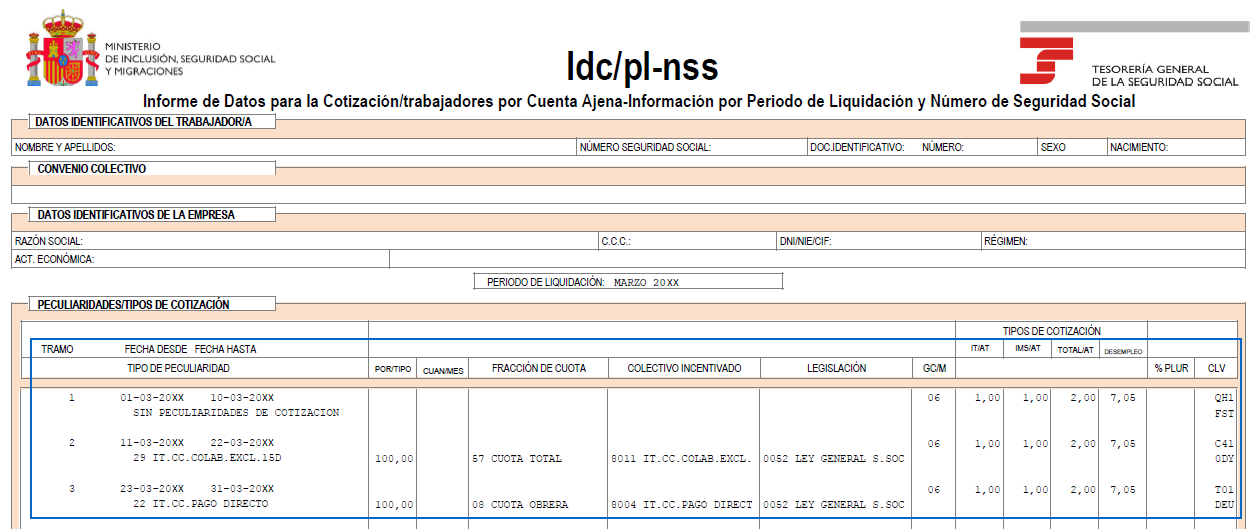The width and height of the screenshot is (1257, 529).
Task: Click the '8004 IT.CC.PAGO DIRECT' cell
Action: 681,505
